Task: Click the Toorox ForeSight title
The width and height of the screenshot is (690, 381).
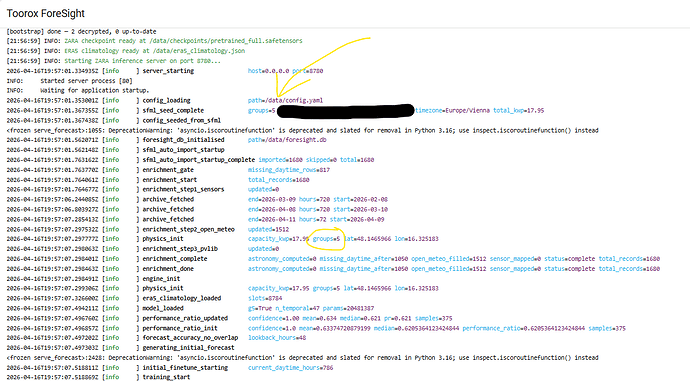Action: coord(46,13)
